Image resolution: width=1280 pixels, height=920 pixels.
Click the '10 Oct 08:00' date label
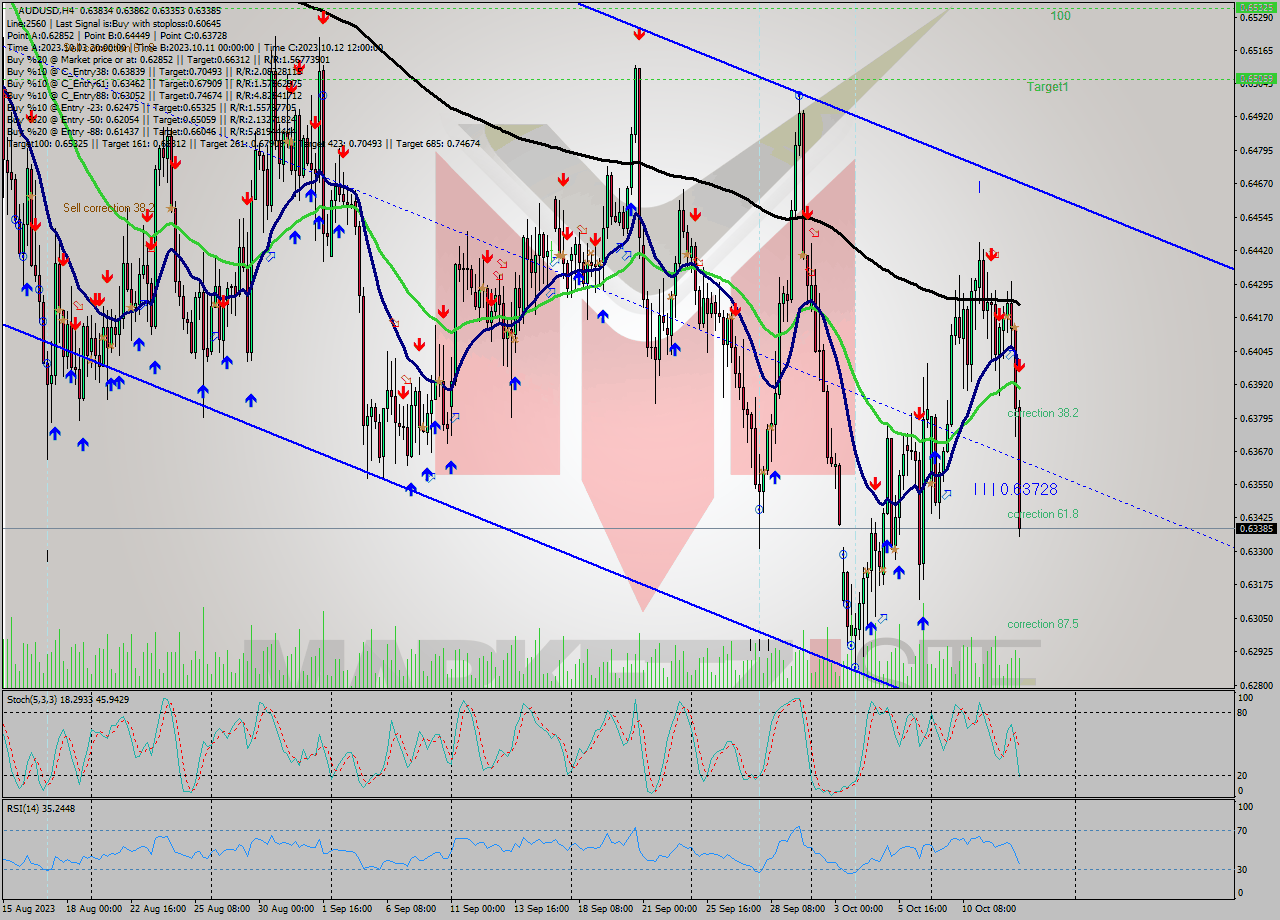(989, 909)
